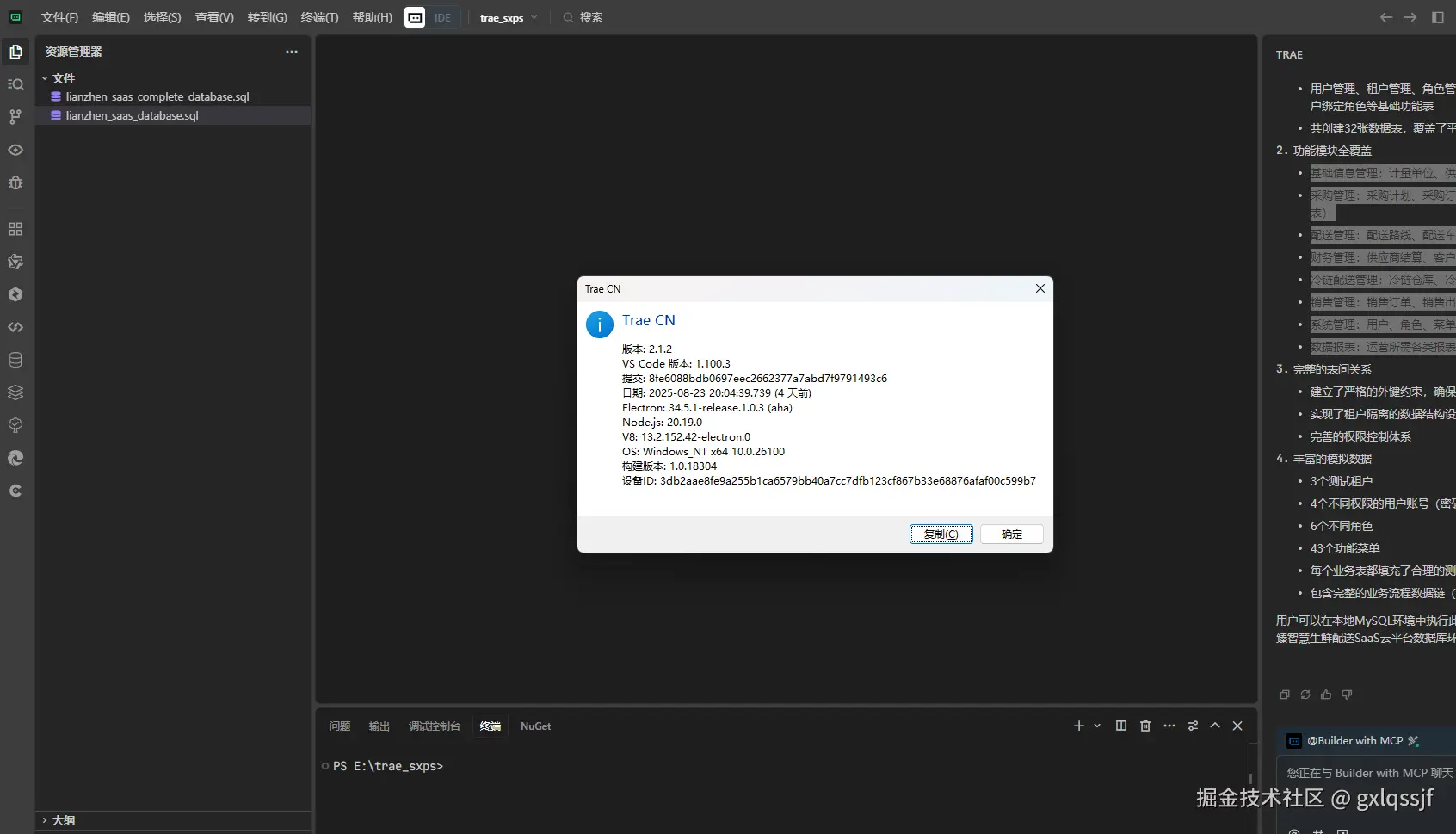Click the thumbs up icon on response
The height and width of the screenshot is (834, 1456).
pyautogui.click(x=1326, y=695)
